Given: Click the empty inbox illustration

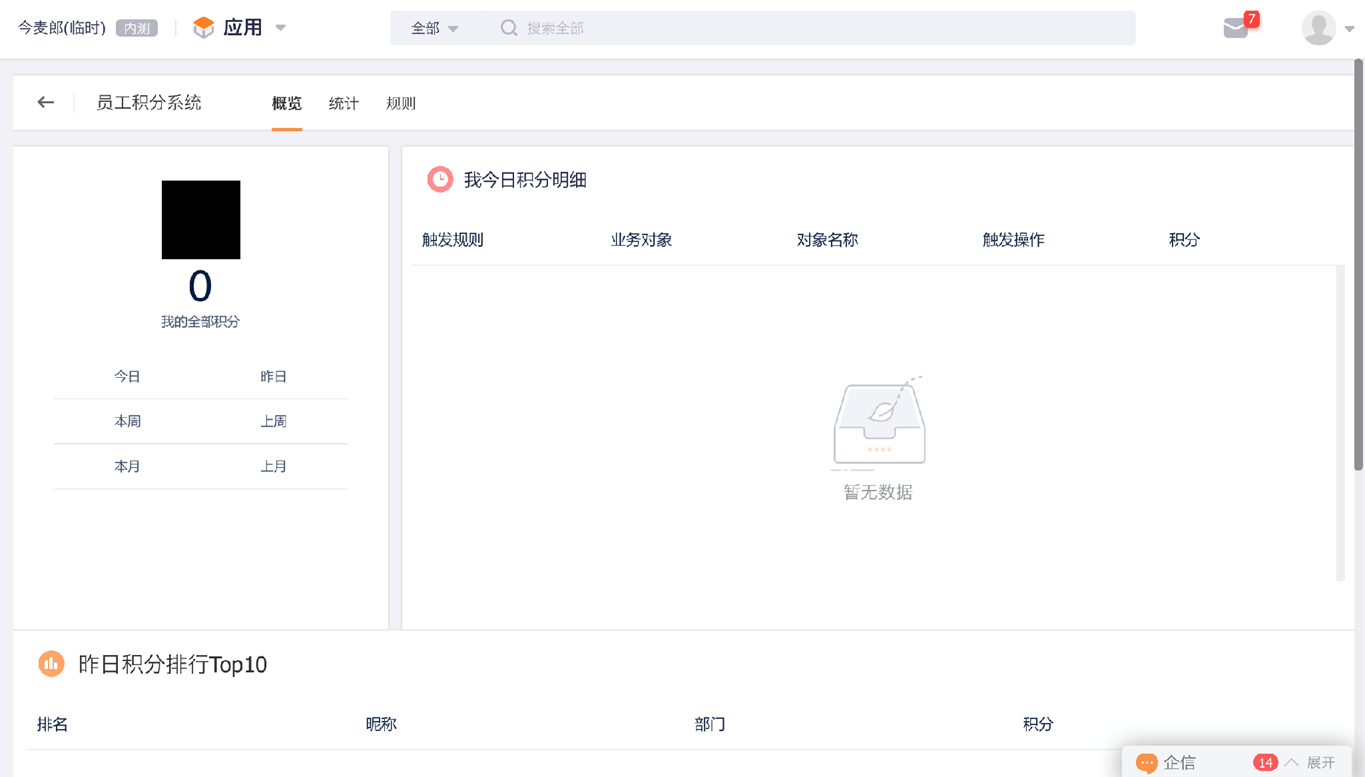Looking at the screenshot, I should click(x=878, y=423).
